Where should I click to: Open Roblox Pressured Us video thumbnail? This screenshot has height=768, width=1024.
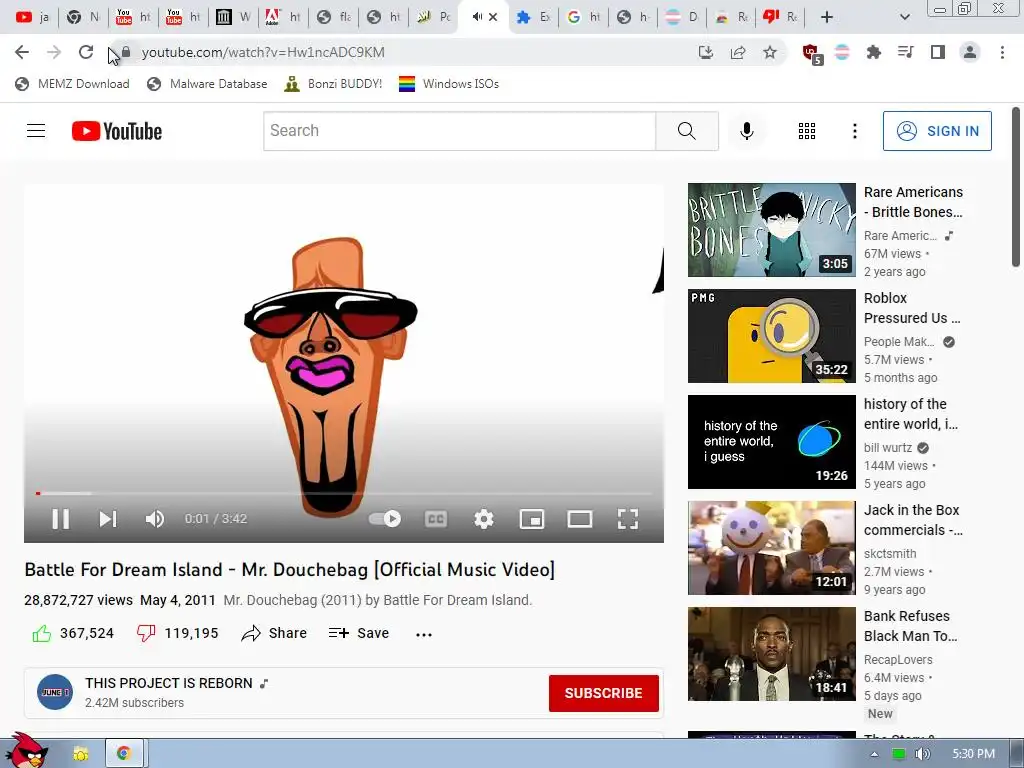[x=771, y=336]
